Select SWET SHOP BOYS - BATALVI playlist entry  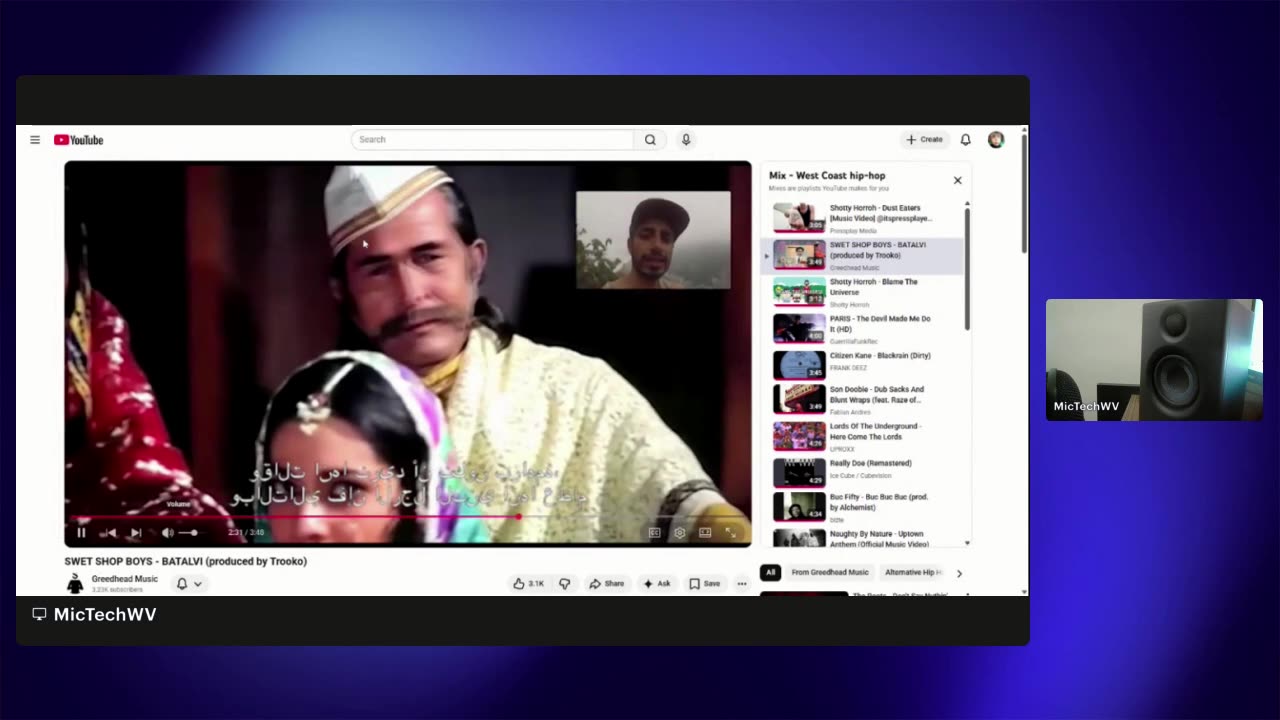(x=862, y=255)
